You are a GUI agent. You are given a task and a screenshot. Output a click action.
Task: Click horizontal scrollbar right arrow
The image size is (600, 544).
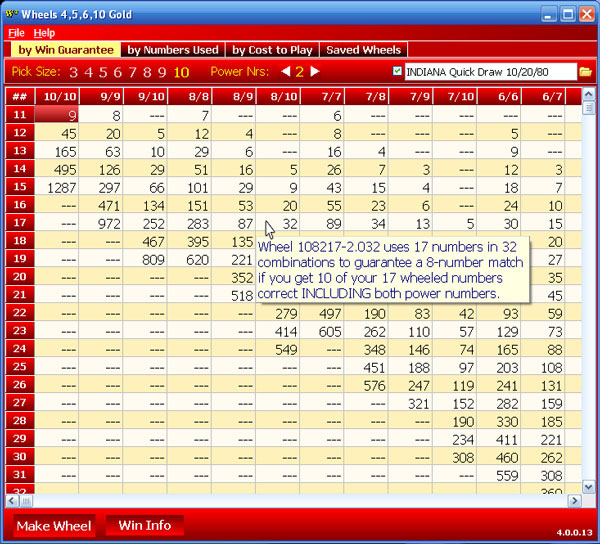[574, 500]
